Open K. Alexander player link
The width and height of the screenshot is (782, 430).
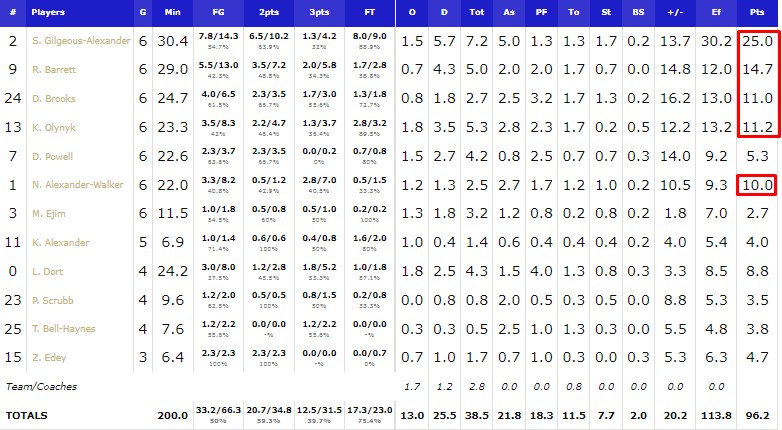(61, 242)
